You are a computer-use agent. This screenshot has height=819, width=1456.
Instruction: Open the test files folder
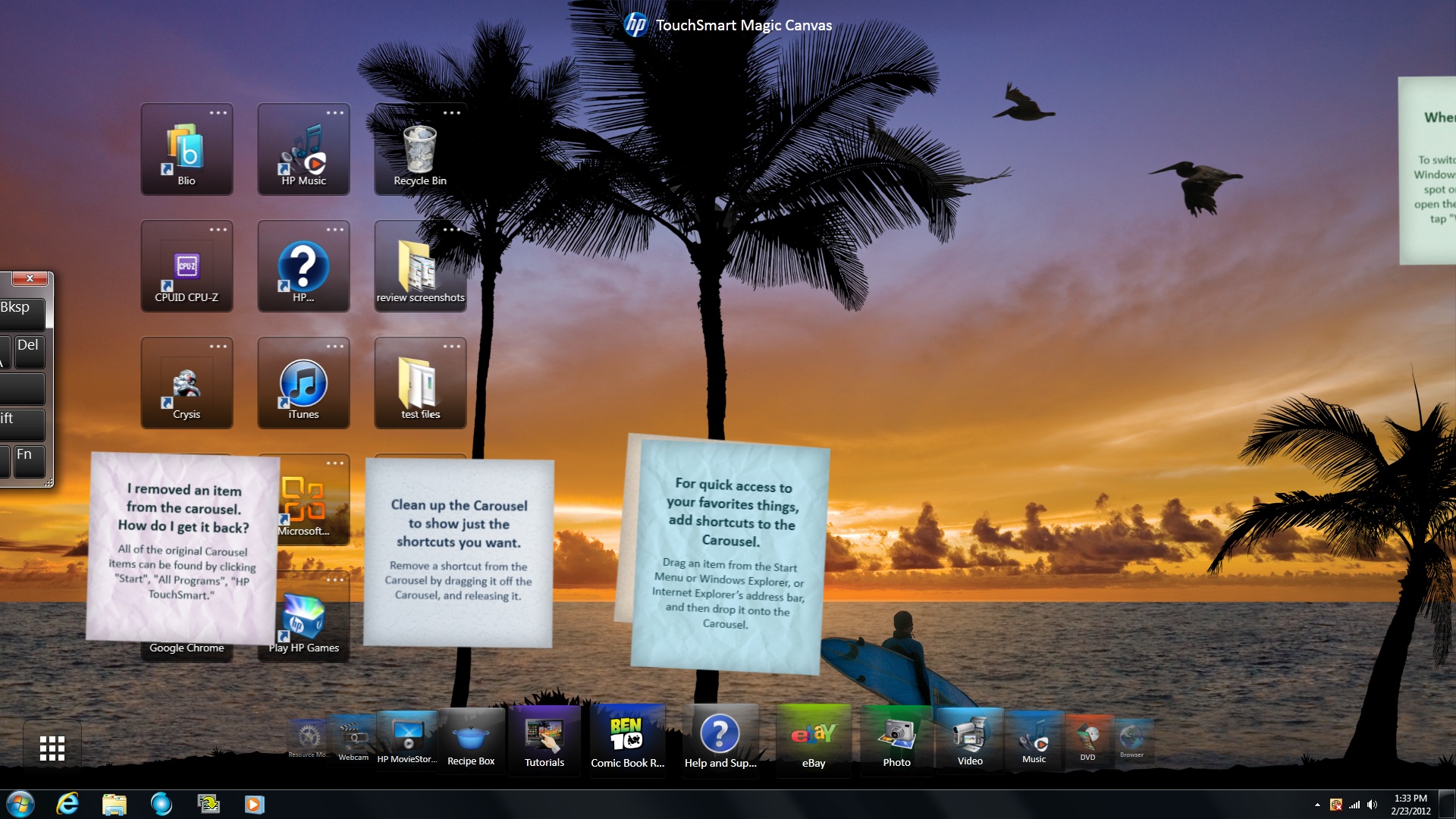pyautogui.click(x=420, y=383)
